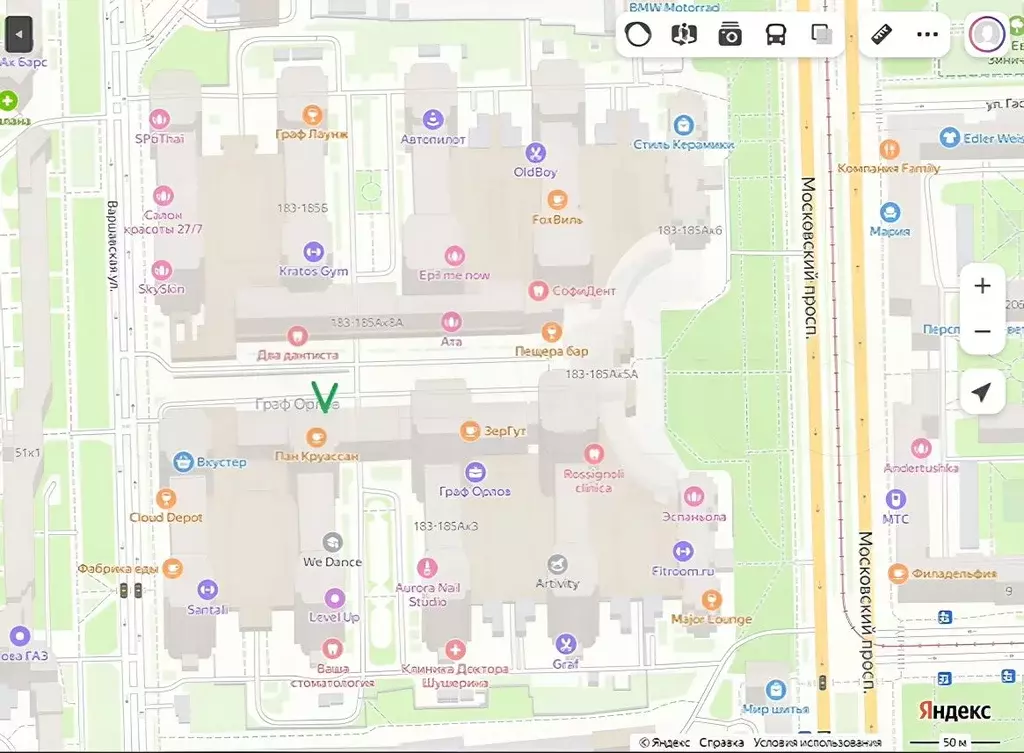Click the Автопилот marker
This screenshot has width=1024, height=753.
[x=433, y=120]
